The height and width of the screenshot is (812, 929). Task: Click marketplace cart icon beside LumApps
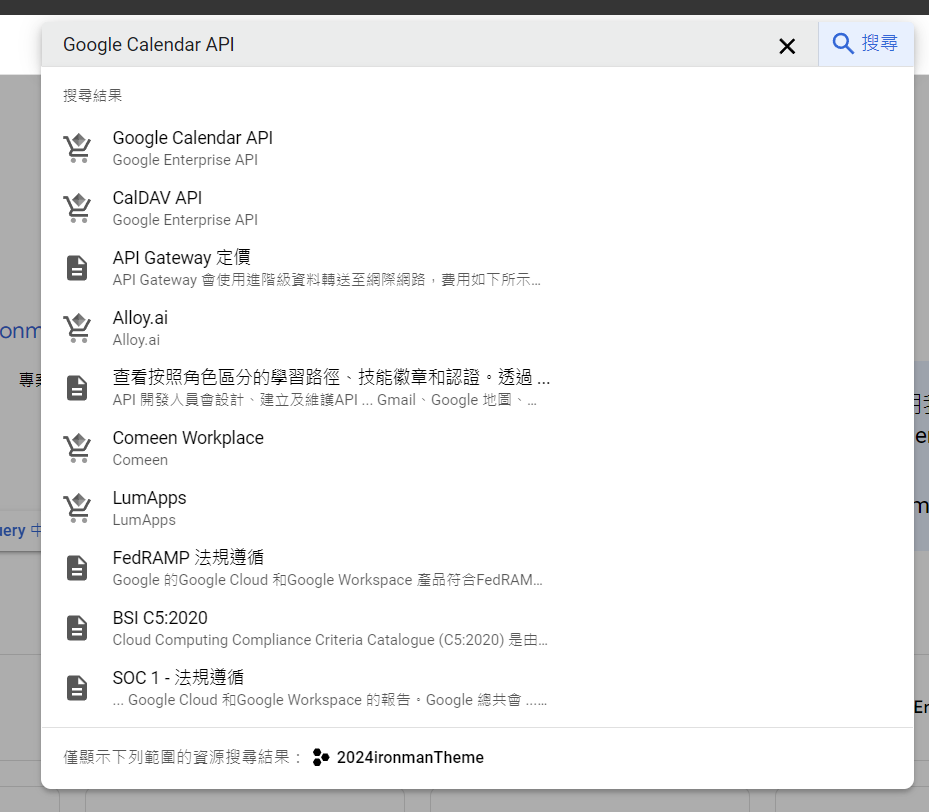pyautogui.click(x=77, y=508)
